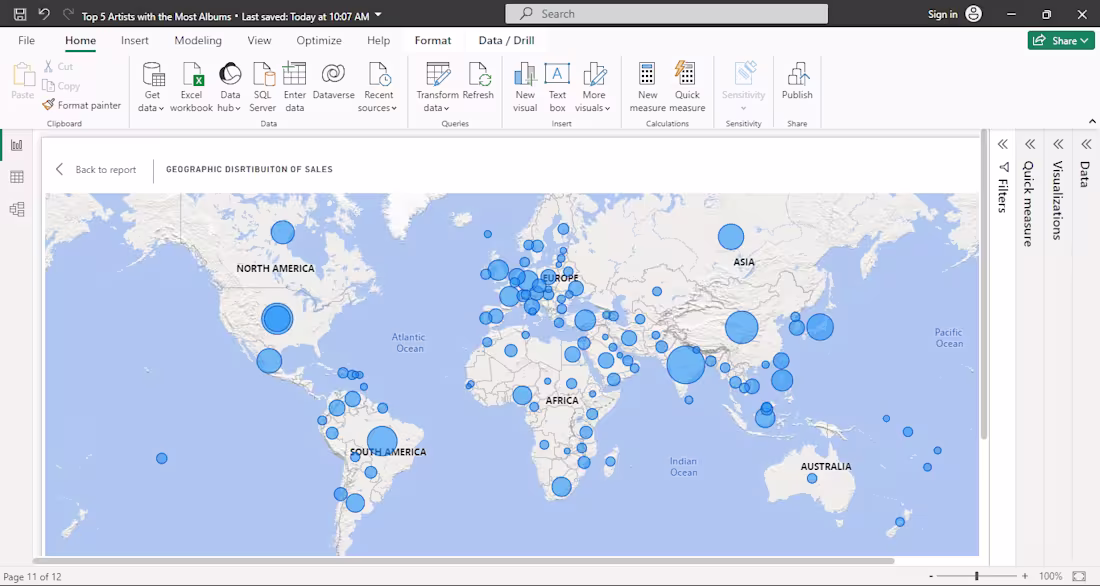The width and height of the screenshot is (1100, 586).
Task: Open the More visuals dropdown
Action: (594, 85)
